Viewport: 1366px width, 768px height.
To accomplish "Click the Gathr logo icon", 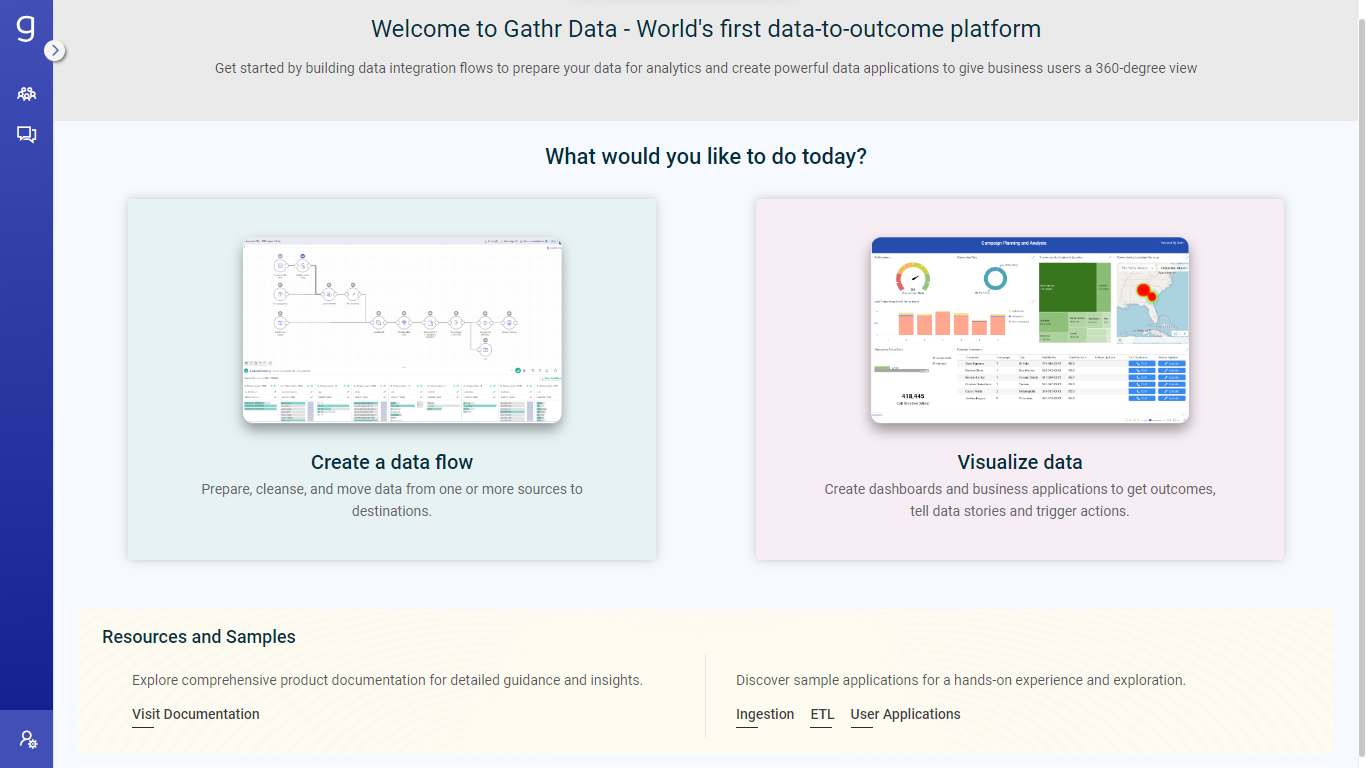I will coord(26,28).
